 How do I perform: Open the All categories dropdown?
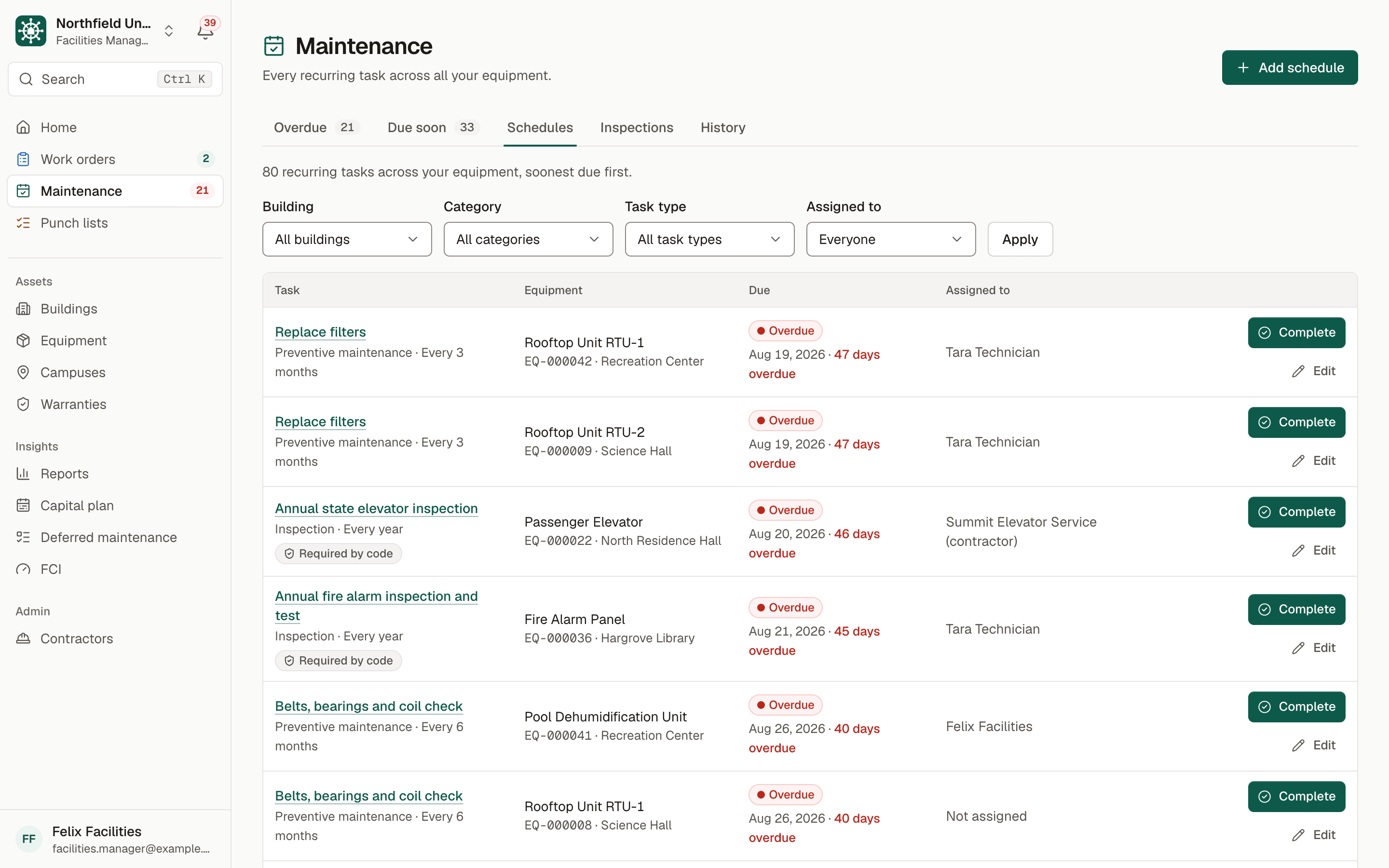tap(528, 239)
